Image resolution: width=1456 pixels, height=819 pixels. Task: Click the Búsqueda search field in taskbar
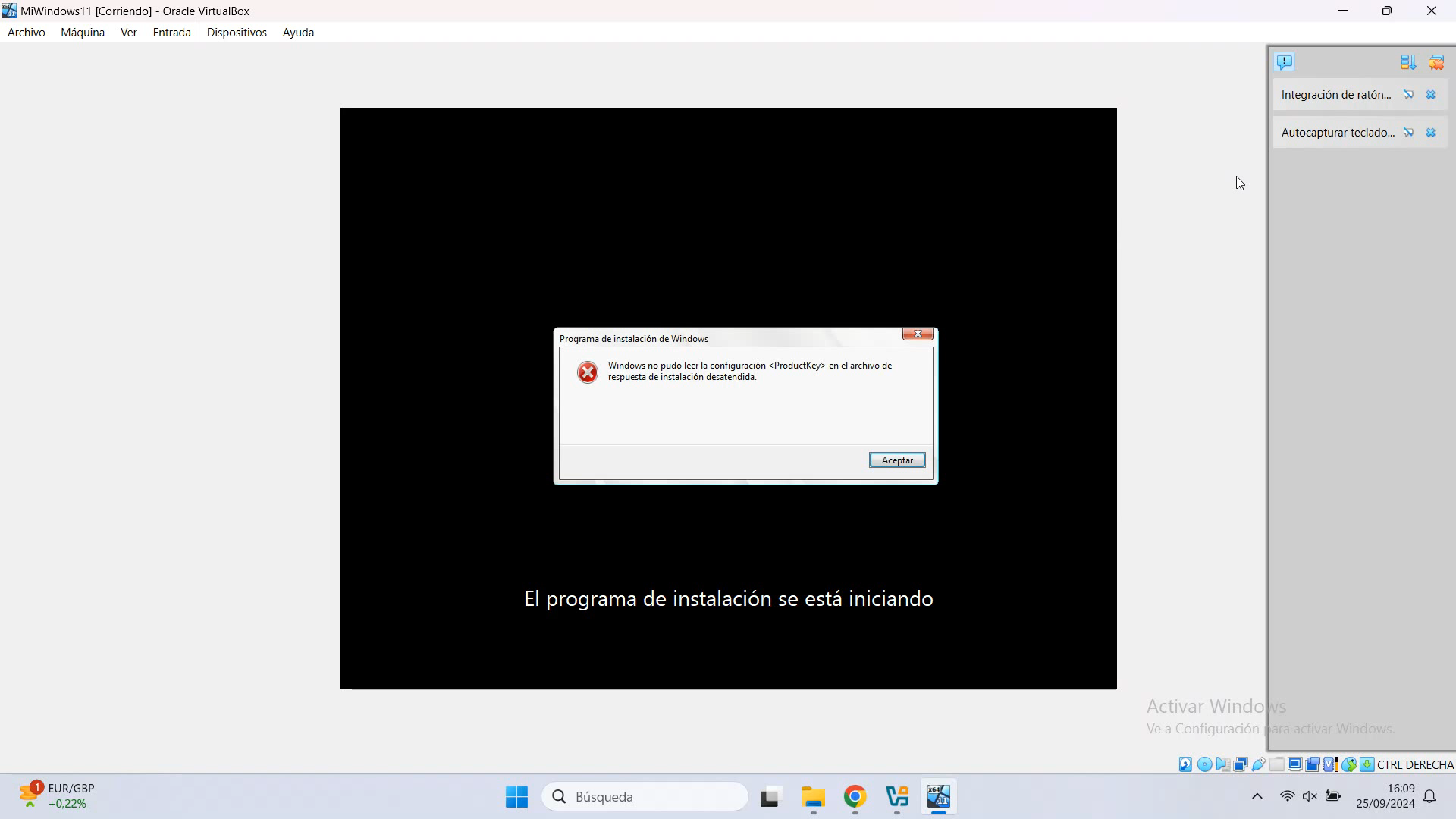pos(645,796)
